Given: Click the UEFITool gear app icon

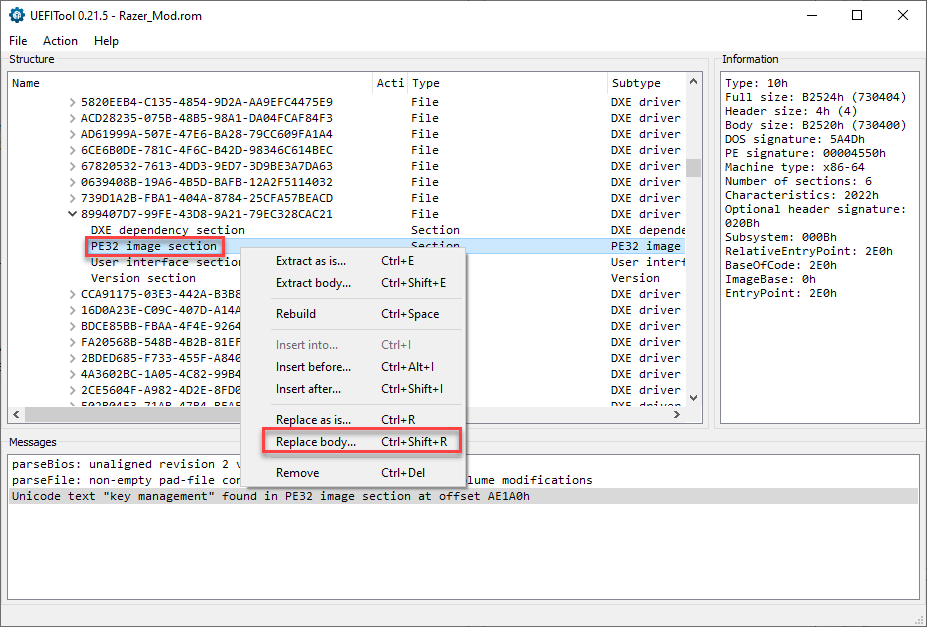Looking at the screenshot, I should pos(17,15).
